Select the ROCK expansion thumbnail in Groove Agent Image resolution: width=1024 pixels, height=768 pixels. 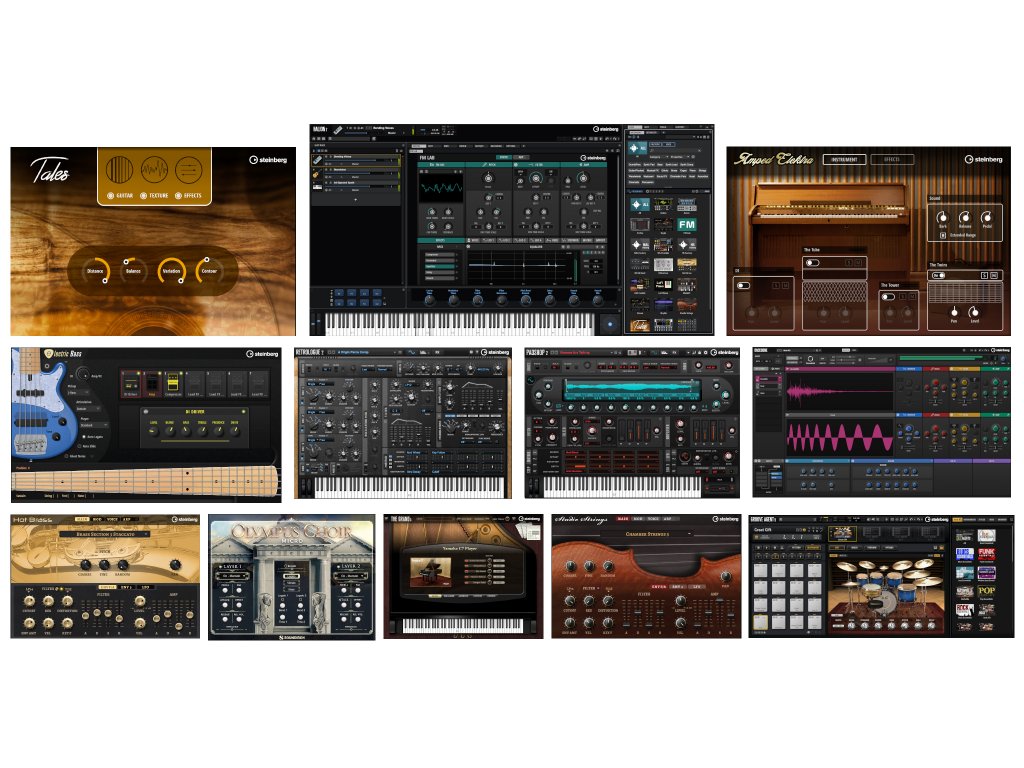(x=965, y=610)
